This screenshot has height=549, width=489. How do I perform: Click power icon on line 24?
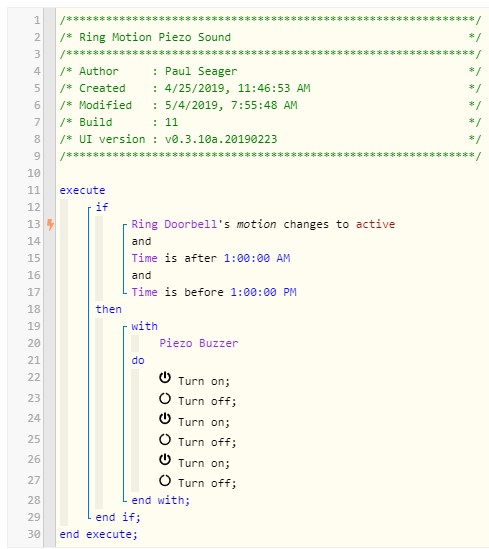(x=165, y=419)
